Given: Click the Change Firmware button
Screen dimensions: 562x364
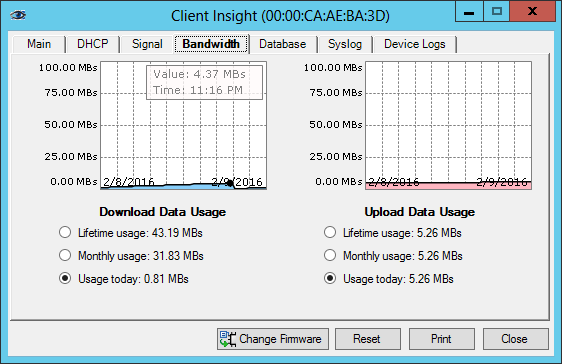Looking at the screenshot, I should click(273, 339).
